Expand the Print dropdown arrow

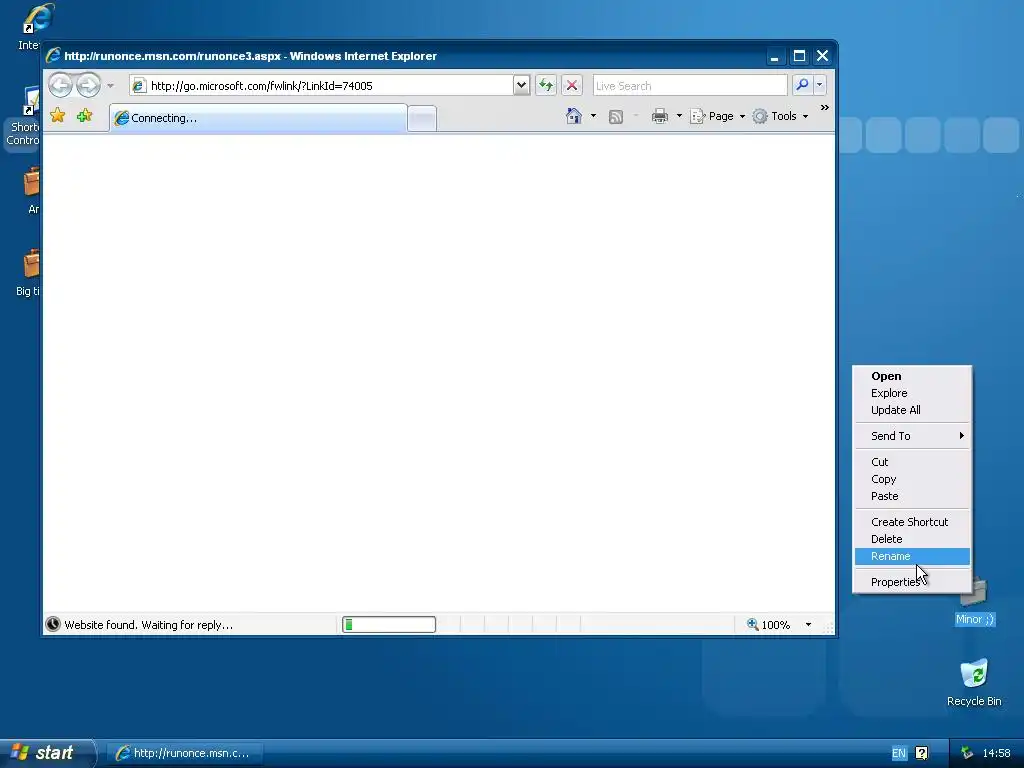click(x=679, y=116)
